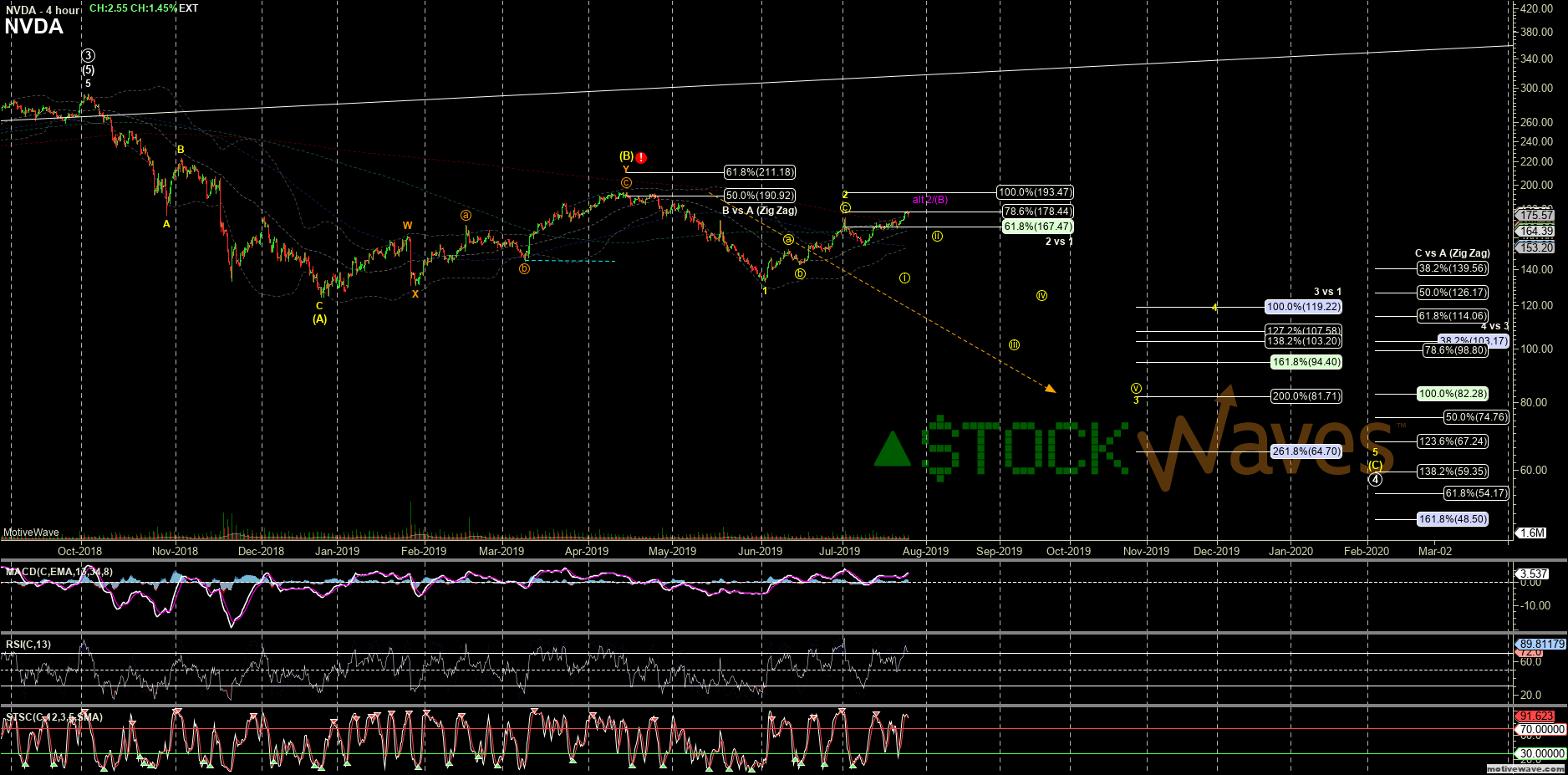Click the 61.8%(211.18) Fibonacci label
Screen dimensions: 1568x775
[x=760, y=172]
